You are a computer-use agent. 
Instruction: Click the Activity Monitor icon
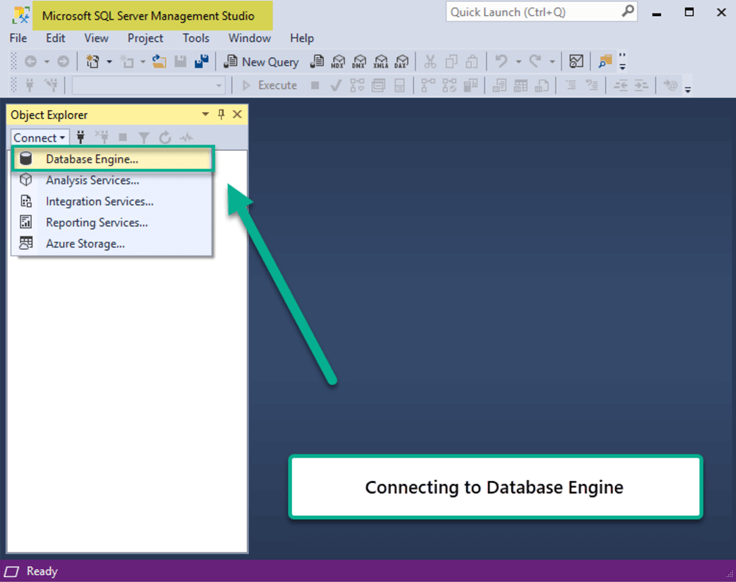[576, 61]
